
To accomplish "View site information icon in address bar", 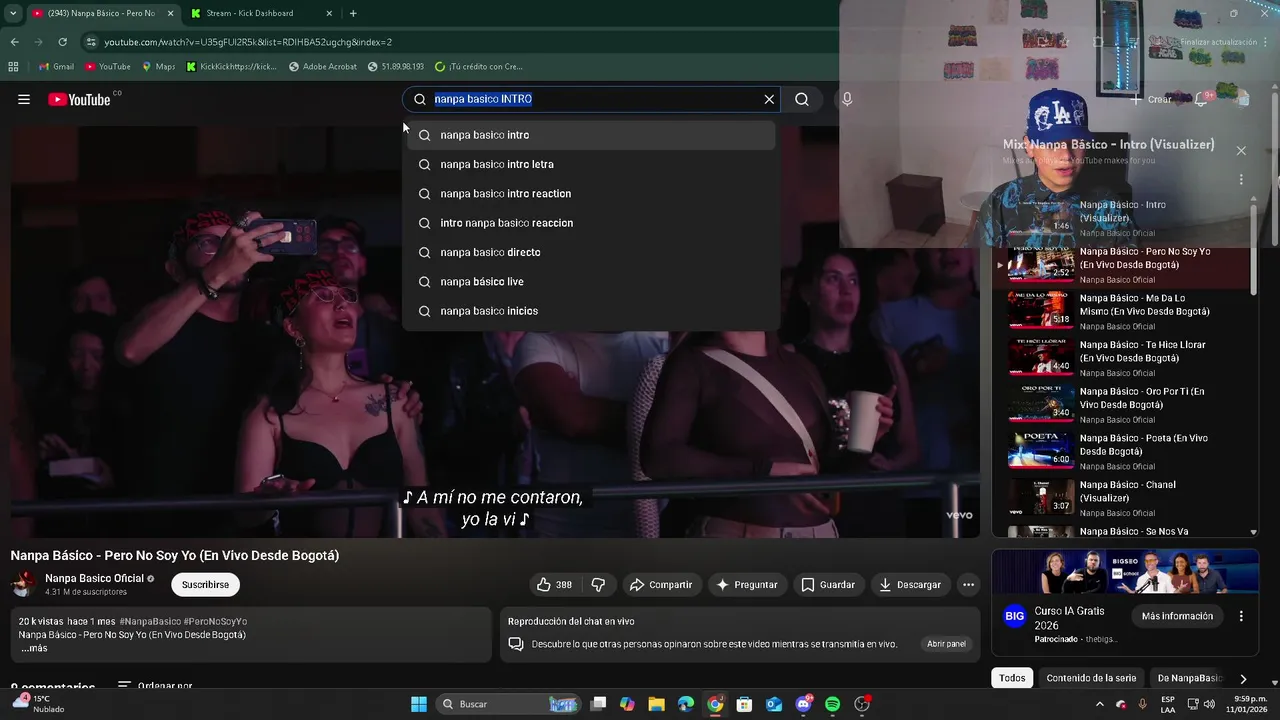I will (91, 42).
